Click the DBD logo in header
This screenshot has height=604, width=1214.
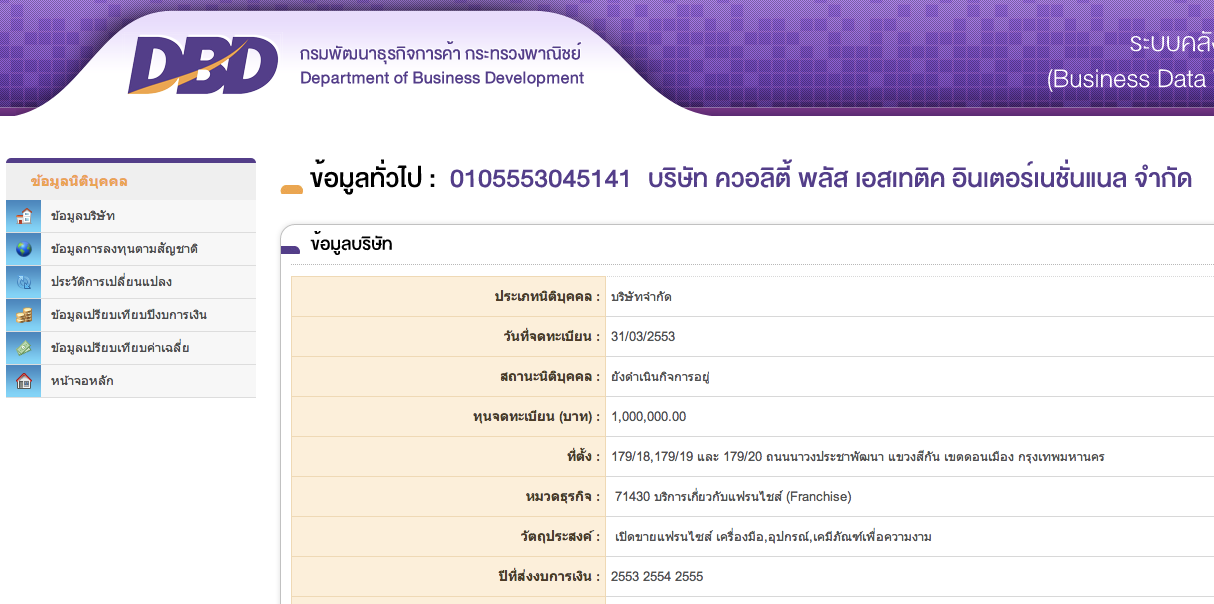[x=203, y=65]
